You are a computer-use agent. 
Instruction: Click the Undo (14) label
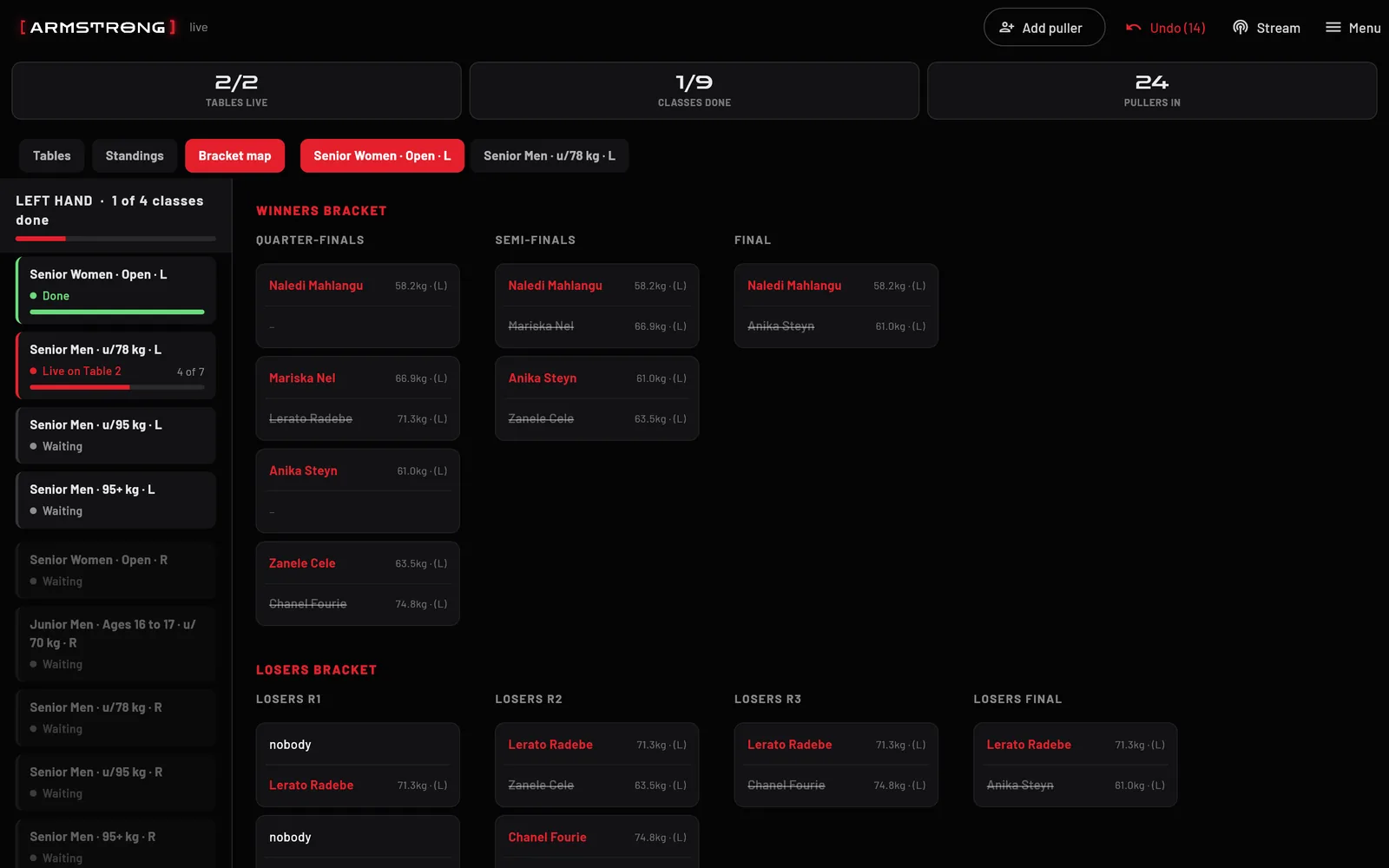pos(1177,28)
